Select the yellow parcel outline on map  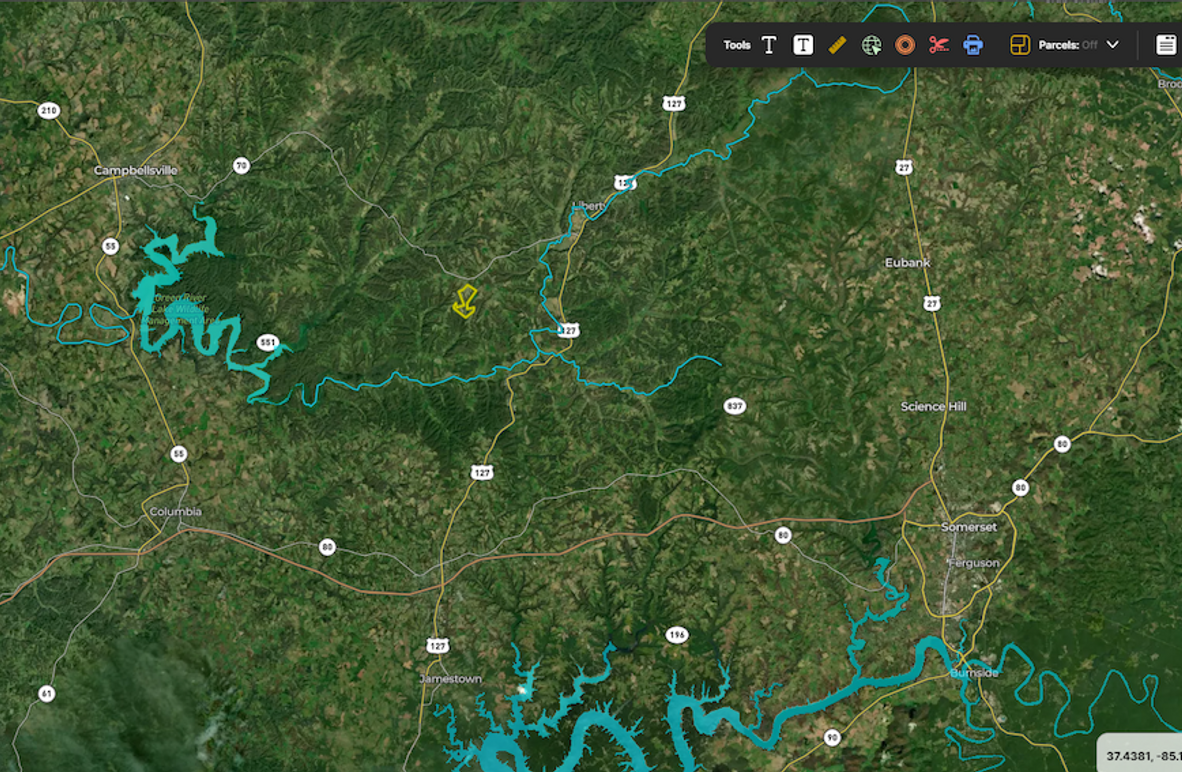465,302
